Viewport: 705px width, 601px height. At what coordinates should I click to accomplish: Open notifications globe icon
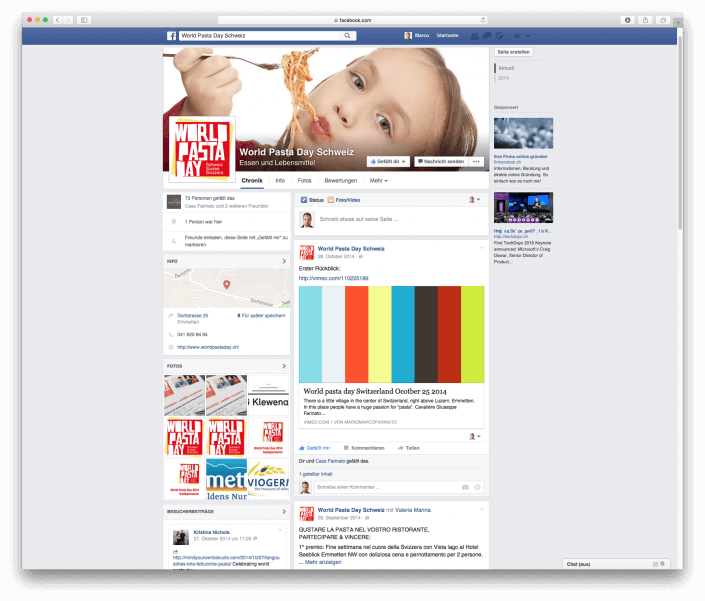tap(499, 36)
